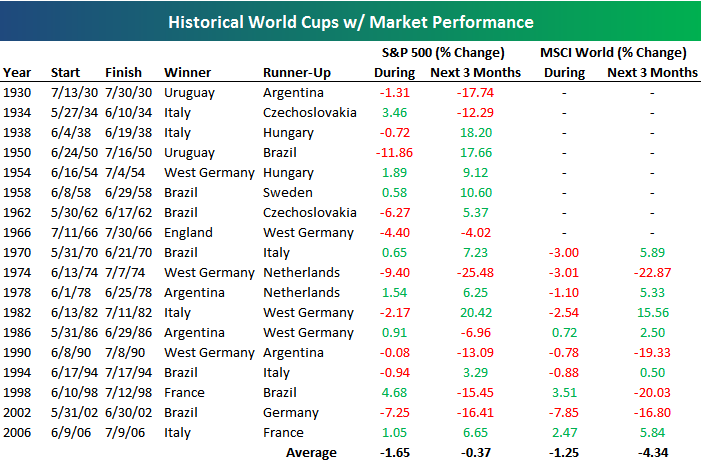Select the 1982 S&P value 20.42
Image resolution: width=701 pixels, height=465 pixels.
click(x=476, y=313)
